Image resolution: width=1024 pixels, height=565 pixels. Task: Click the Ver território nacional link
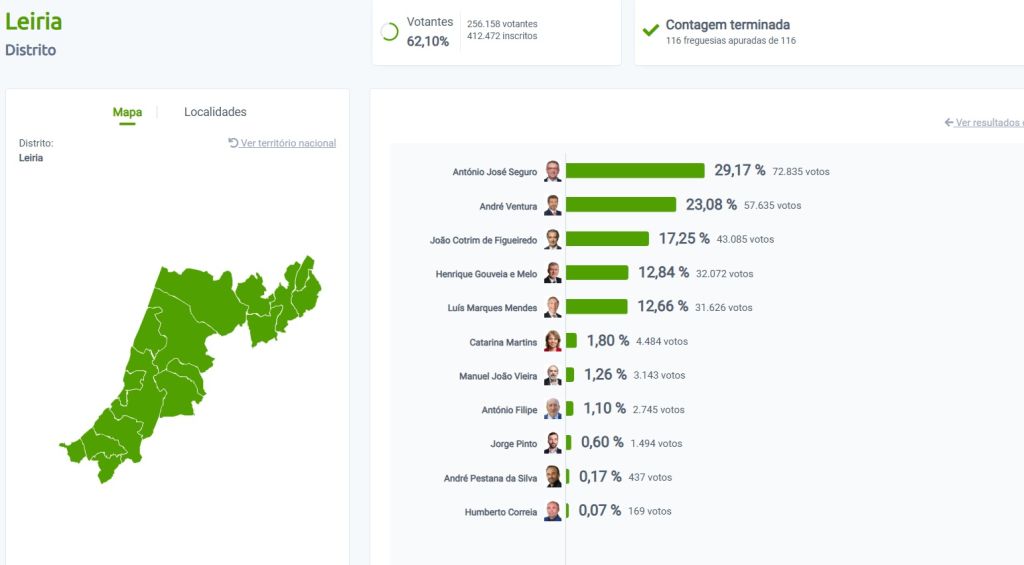[x=283, y=143]
